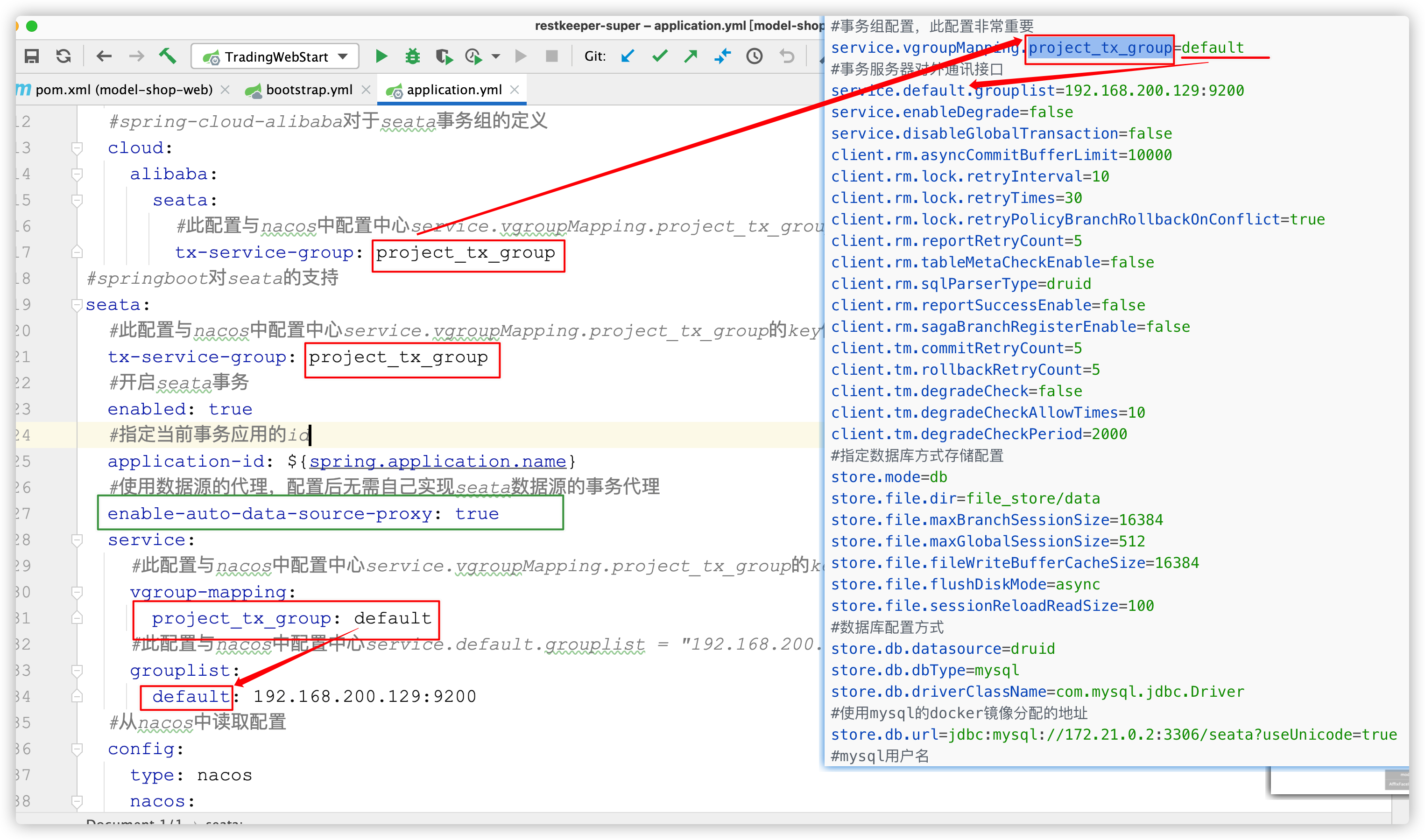Click the 'enabled: true' line
Viewport: 1425px width, 840px height.
point(180,409)
